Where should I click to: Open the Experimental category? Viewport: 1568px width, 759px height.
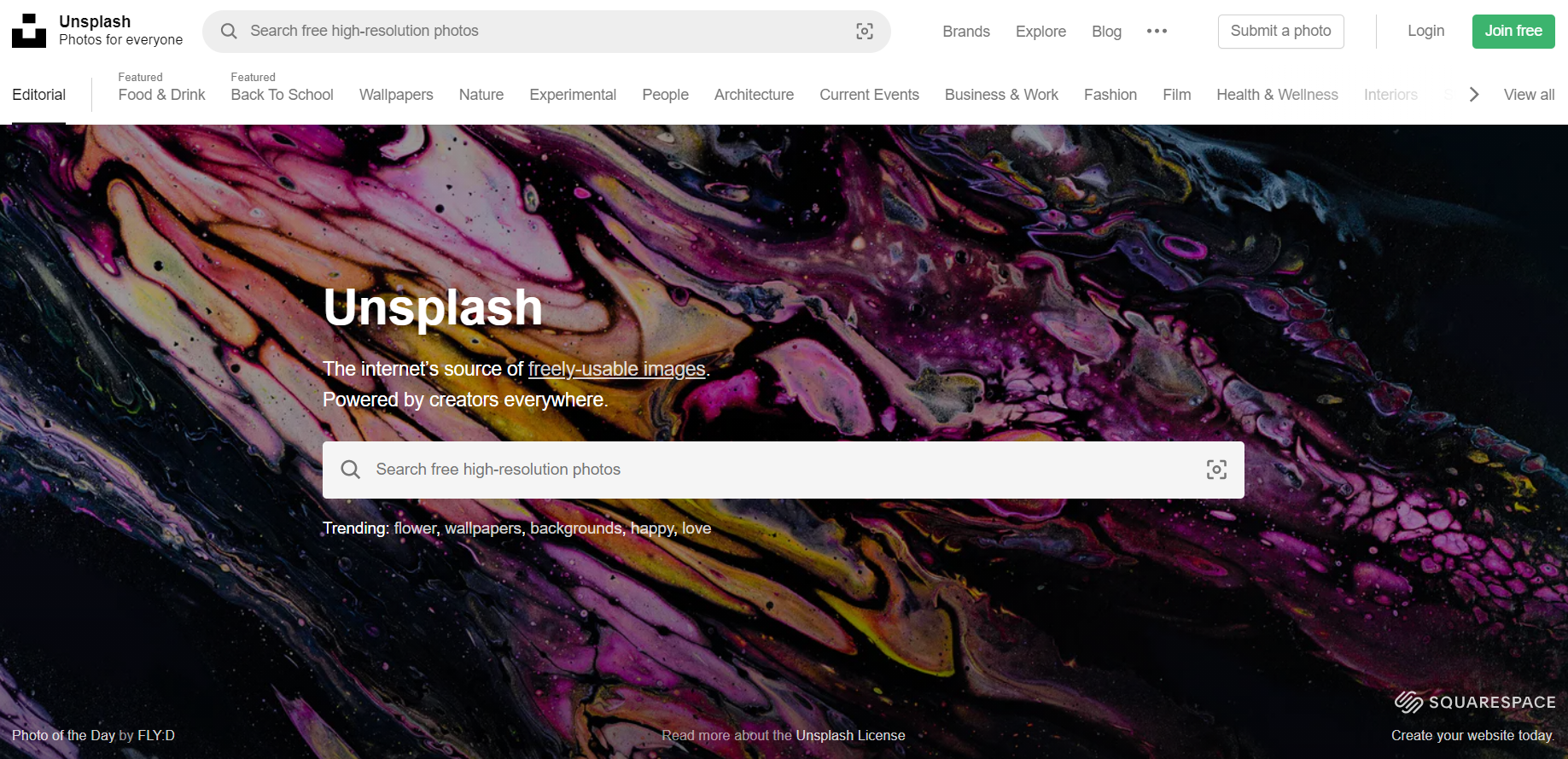573,95
